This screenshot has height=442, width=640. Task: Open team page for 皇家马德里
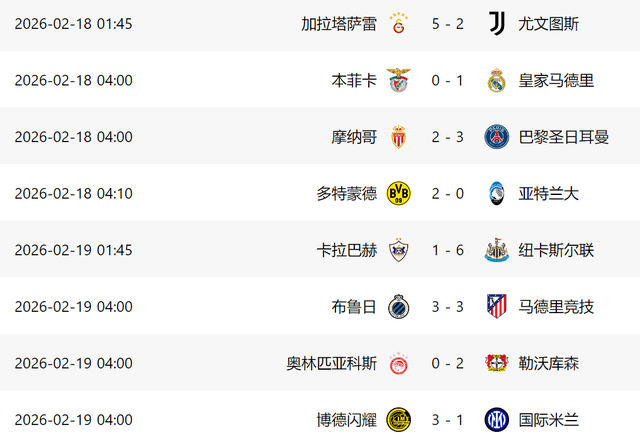[x=556, y=80]
